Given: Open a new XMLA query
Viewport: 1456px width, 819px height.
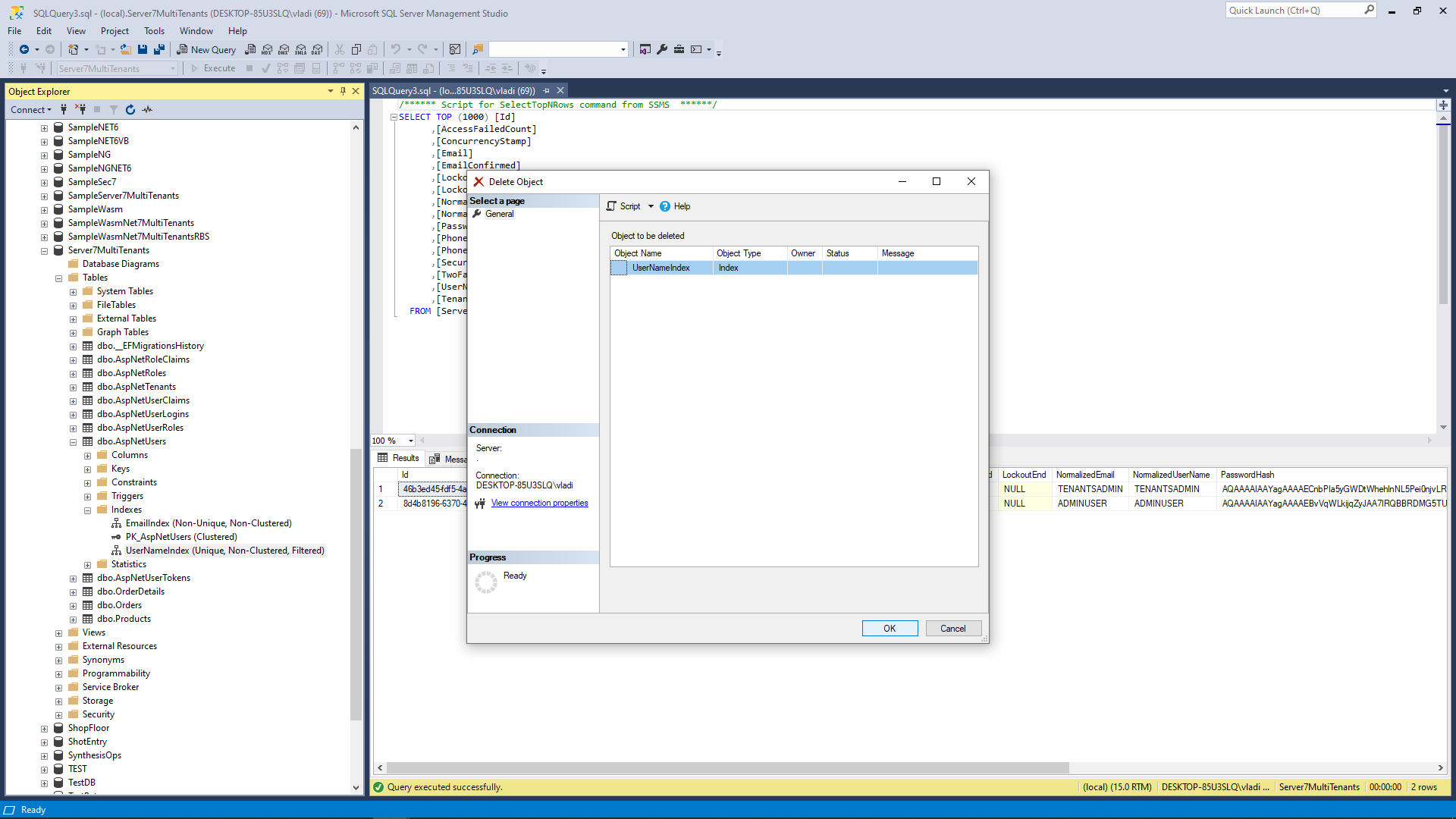Looking at the screenshot, I should click(x=301, y=49).
